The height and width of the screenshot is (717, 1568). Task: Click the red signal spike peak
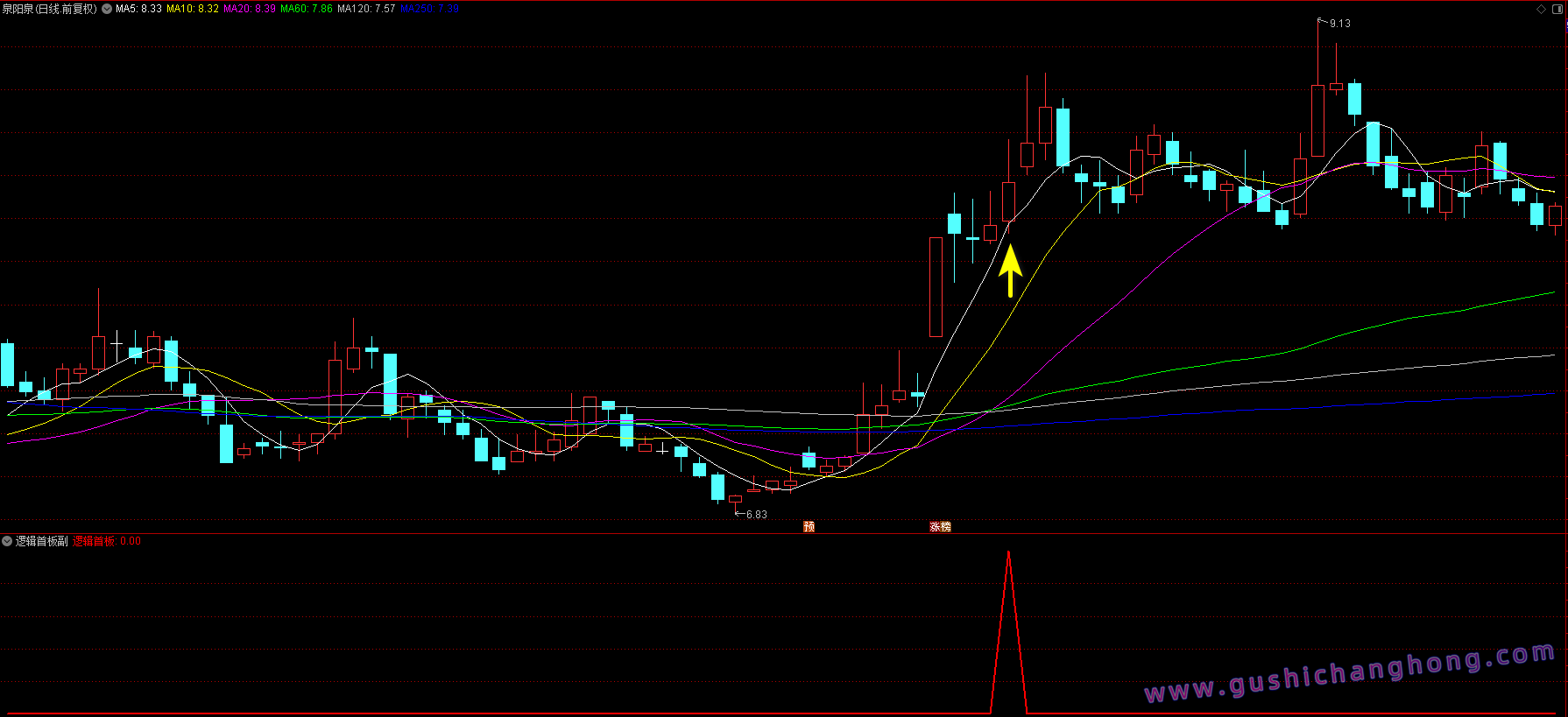point(1008,553)
